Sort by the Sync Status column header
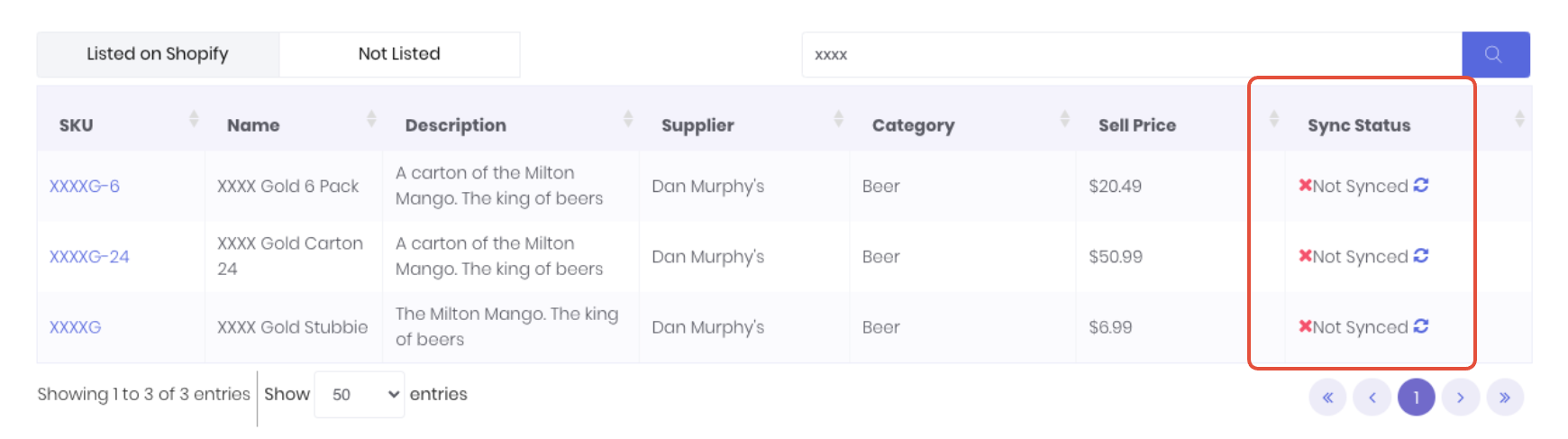The height and width of the screenshot is (439, 1568). point(1358,125)
